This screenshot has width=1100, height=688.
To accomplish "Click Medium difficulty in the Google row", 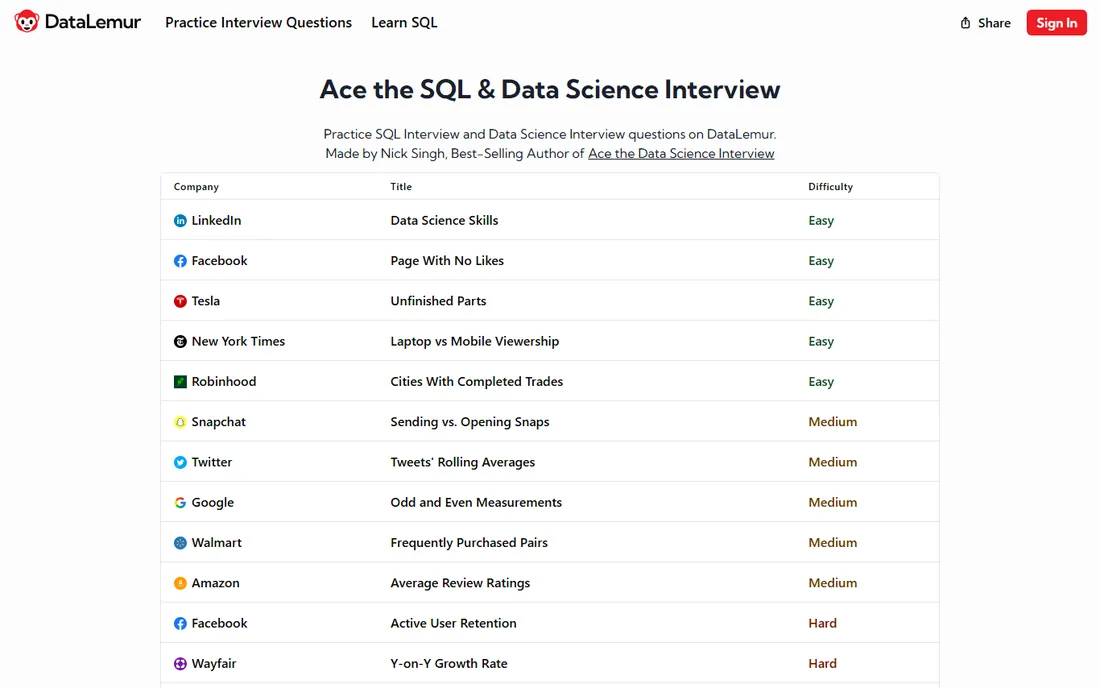I will [833, 503].
